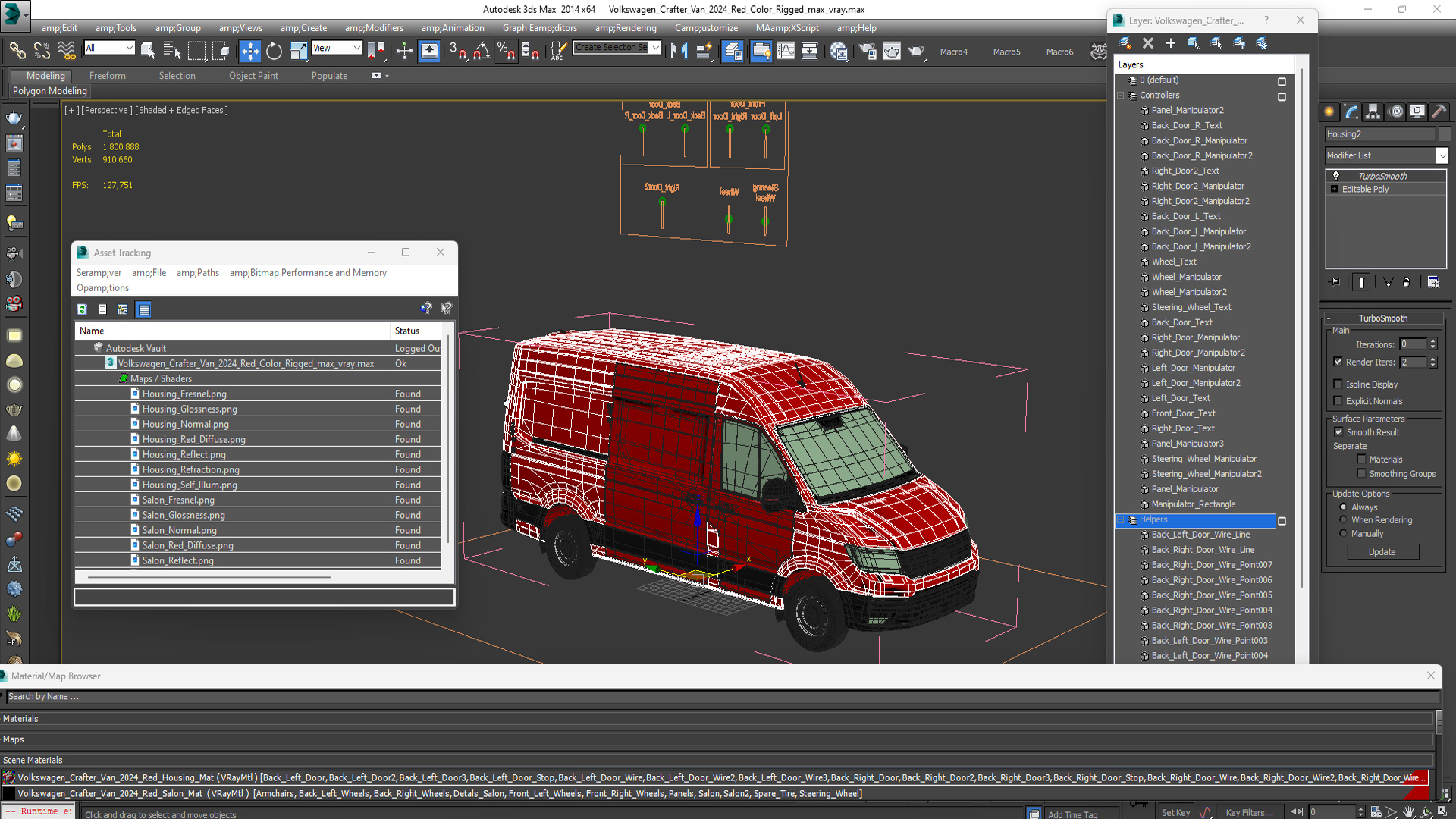Activate Select and Scale tool
1456x819 pixels.
[299, 51]
